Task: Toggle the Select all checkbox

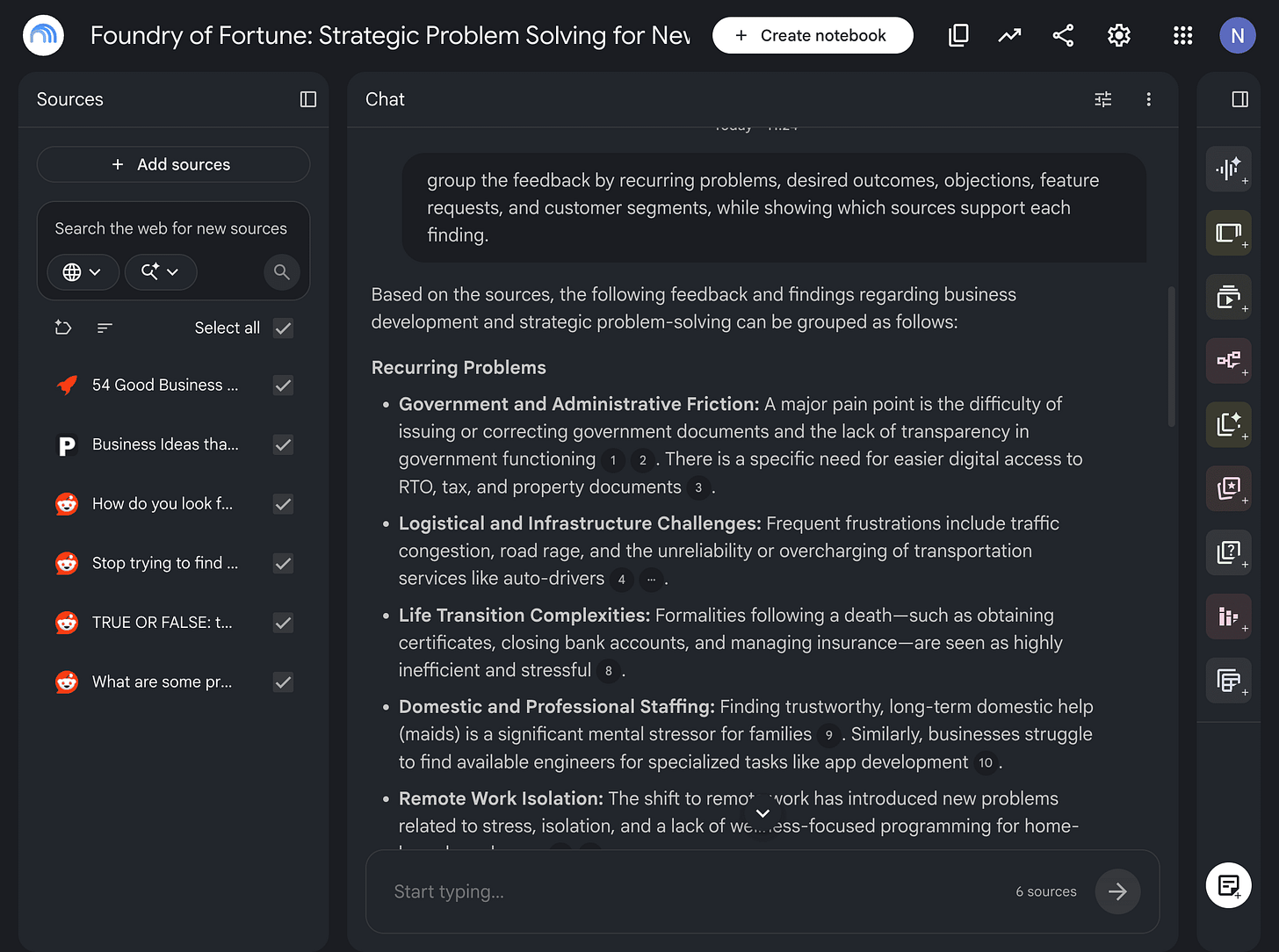Action: tap(283, 328)
